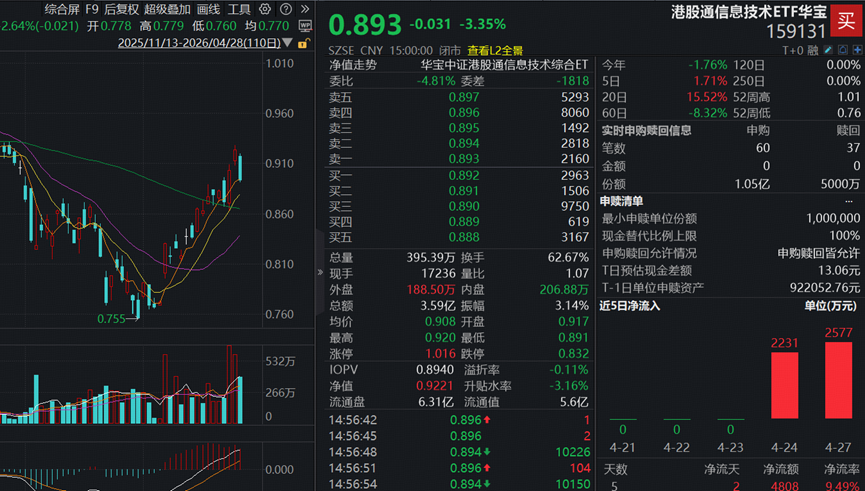Toggle the orange date-range lock
The width and height of the screenshot is (865, 491).
click(304, 43)
